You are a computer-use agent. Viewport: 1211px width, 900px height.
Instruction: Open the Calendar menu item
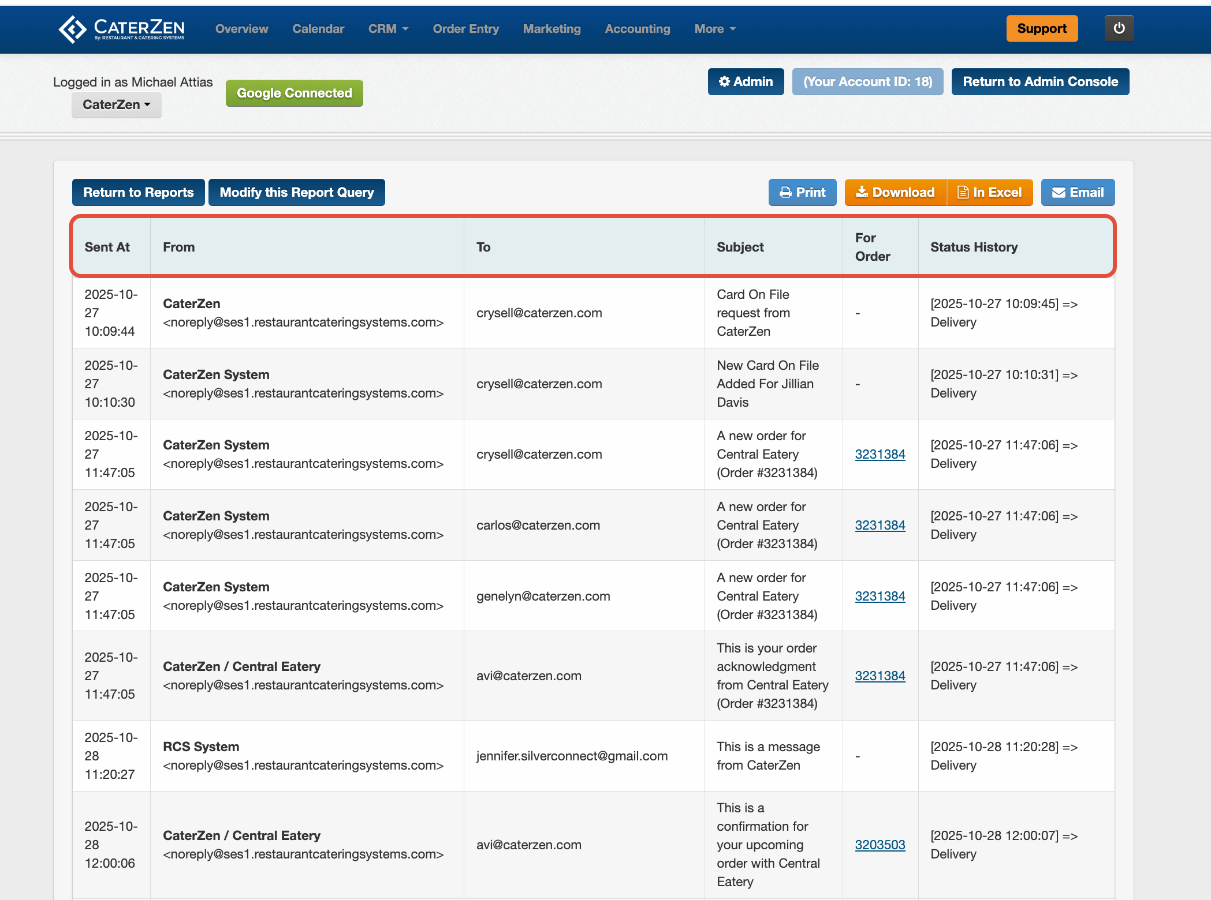[318, 29]
